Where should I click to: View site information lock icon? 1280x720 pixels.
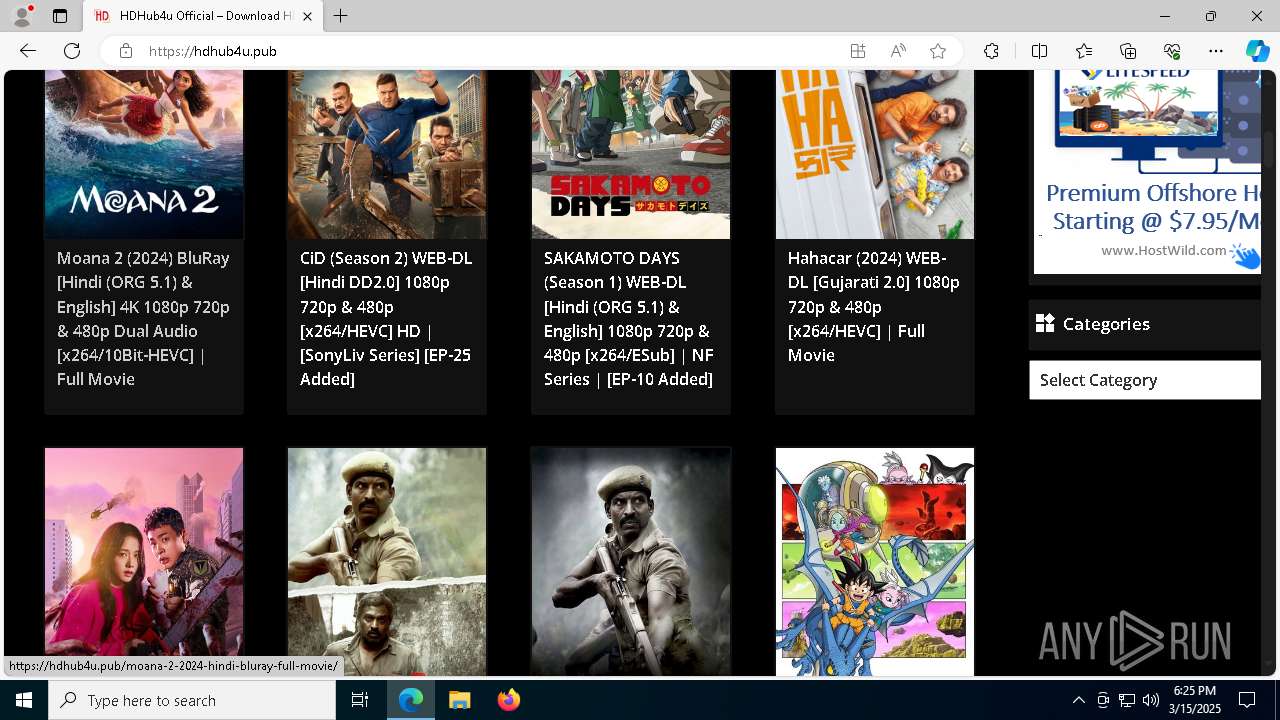point(125,51)
